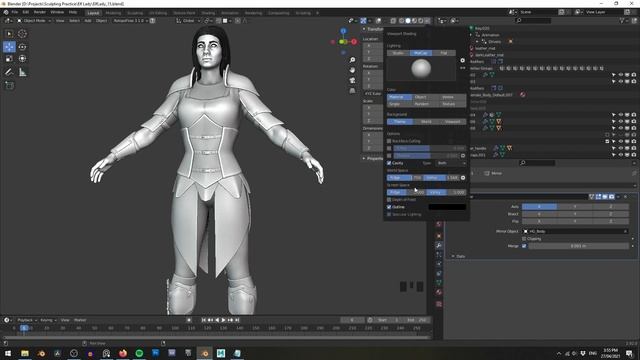Switch to the Layout workspace tab
The height and width of the screenshot is (360, 640).
93,13
